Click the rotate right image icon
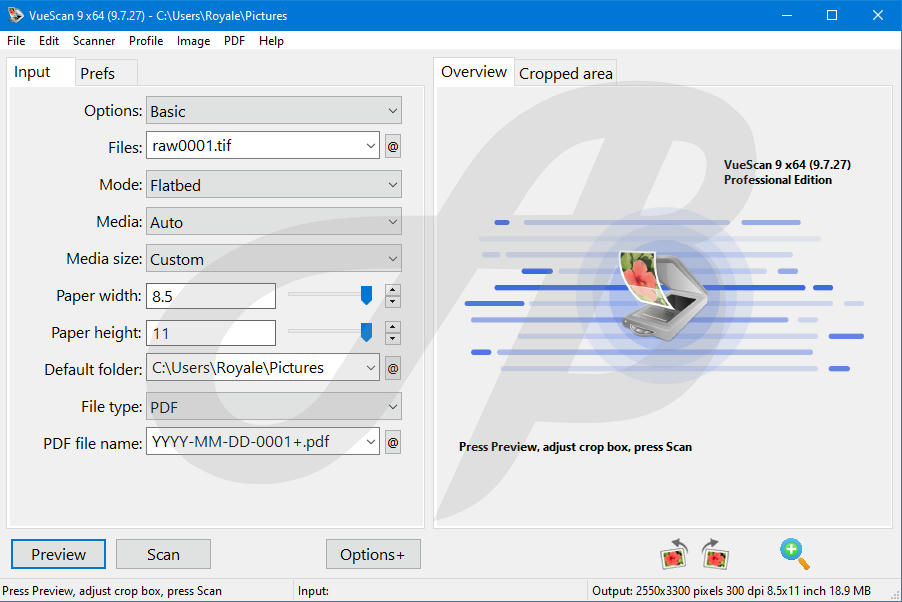Viewport: 902px width, 602px height. coord(715,554)
